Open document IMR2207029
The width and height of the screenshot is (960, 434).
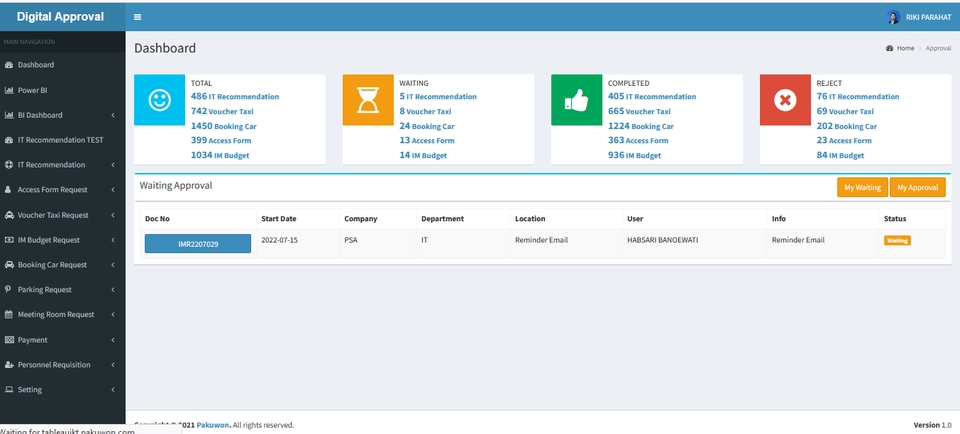coord(198,244)
